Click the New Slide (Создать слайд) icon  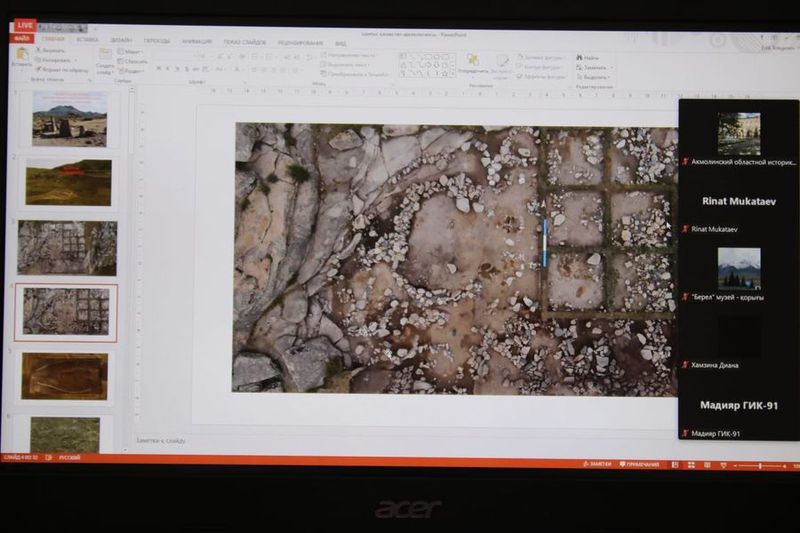click(x=104, y=59)
